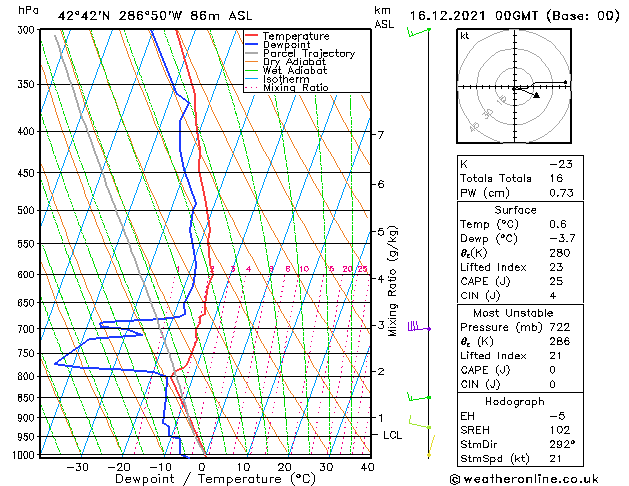
Task: Click the vertical 'Mixing Ratio (g/kg)' axis label
Action: click(x=392, y=281)
